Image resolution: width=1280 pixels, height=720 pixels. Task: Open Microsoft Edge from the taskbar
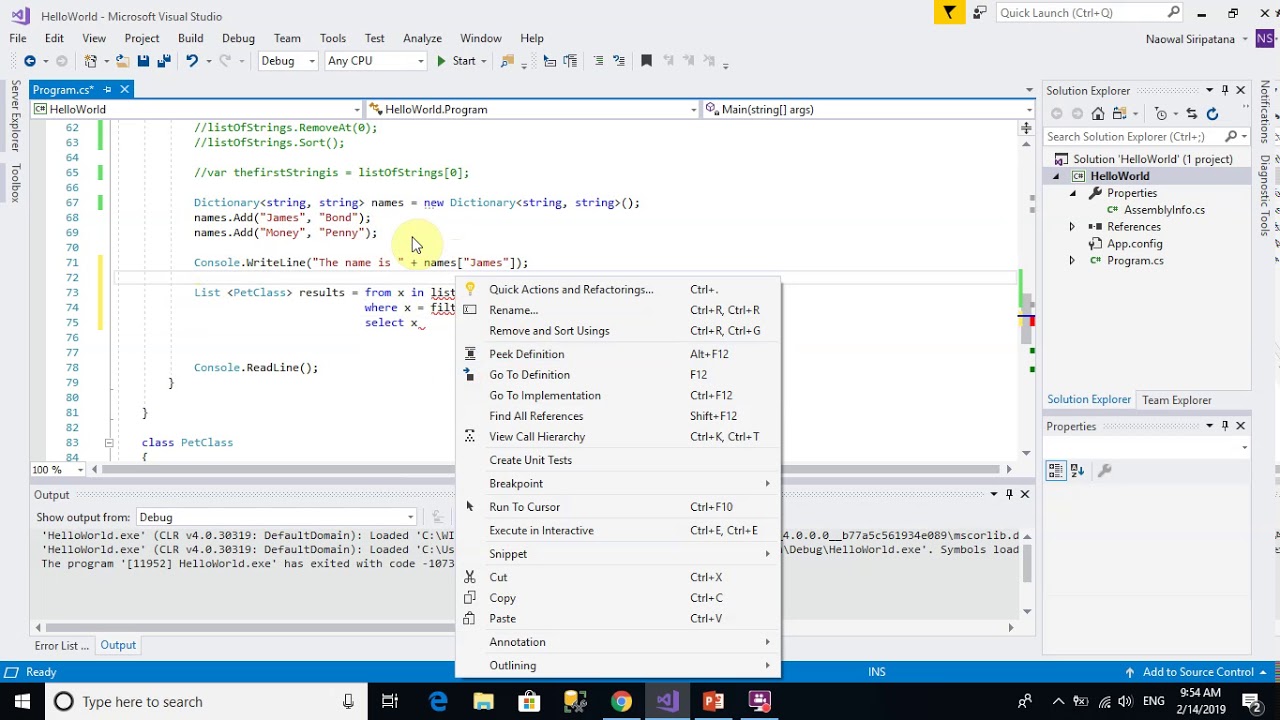click(x=438, y=701)
